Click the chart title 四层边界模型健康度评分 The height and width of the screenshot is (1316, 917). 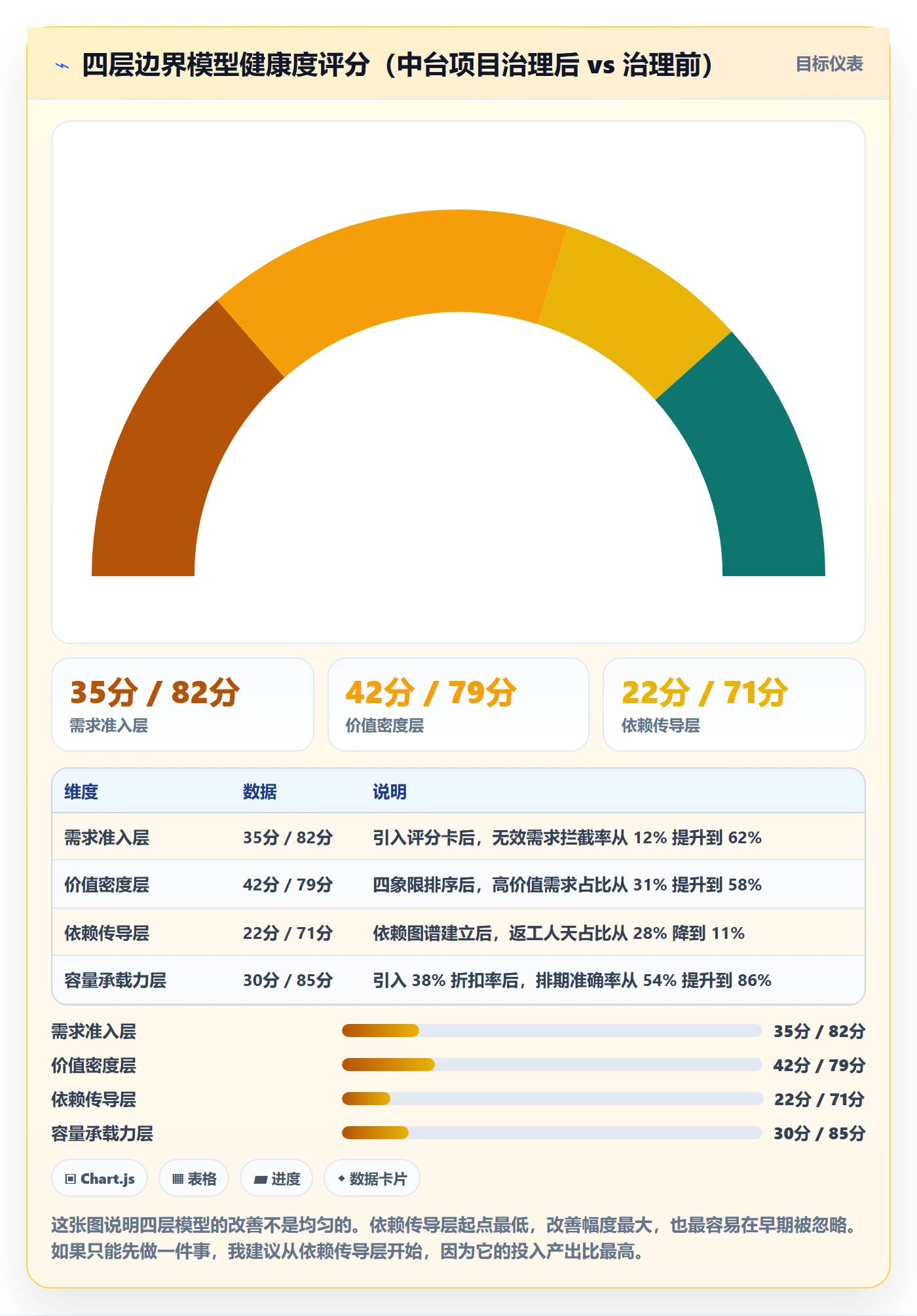[x=398, y=65]
